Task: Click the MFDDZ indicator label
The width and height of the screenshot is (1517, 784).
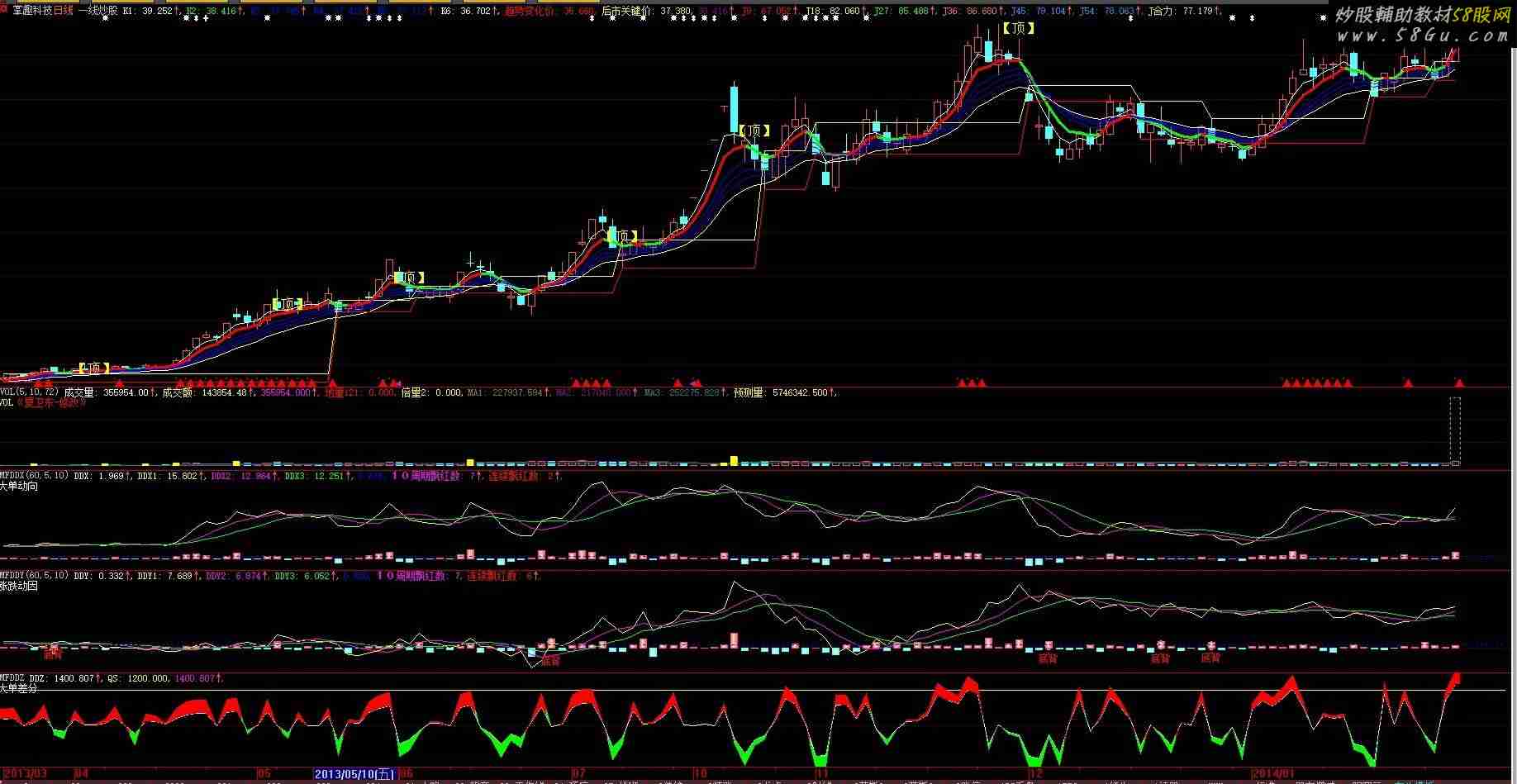Action: (14, 678)
